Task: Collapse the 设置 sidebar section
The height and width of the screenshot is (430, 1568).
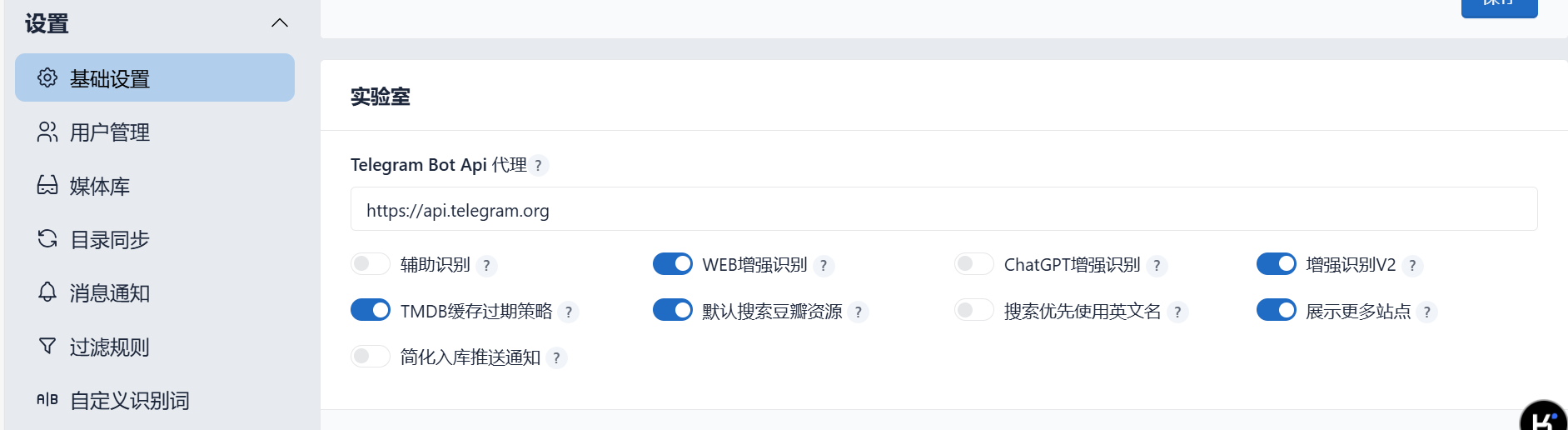Action: [x=280, y=22]
